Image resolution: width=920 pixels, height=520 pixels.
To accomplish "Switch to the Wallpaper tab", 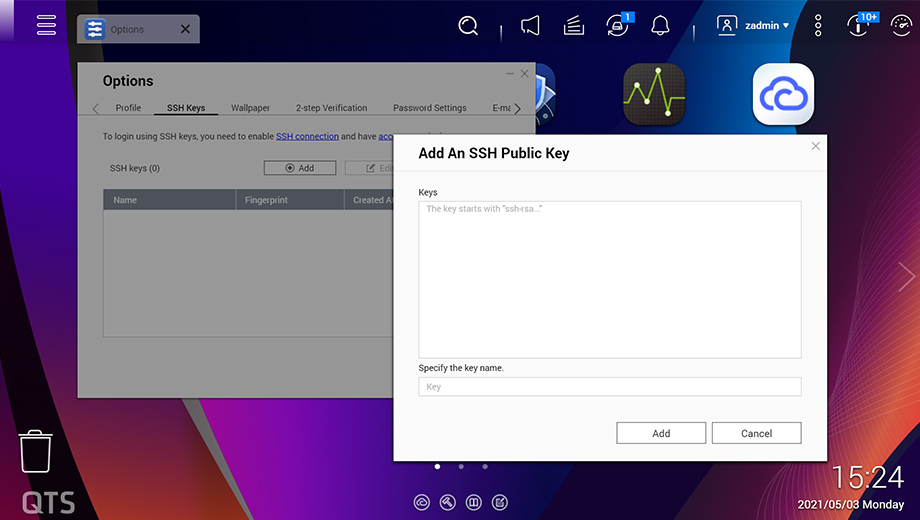I will 250,108.
